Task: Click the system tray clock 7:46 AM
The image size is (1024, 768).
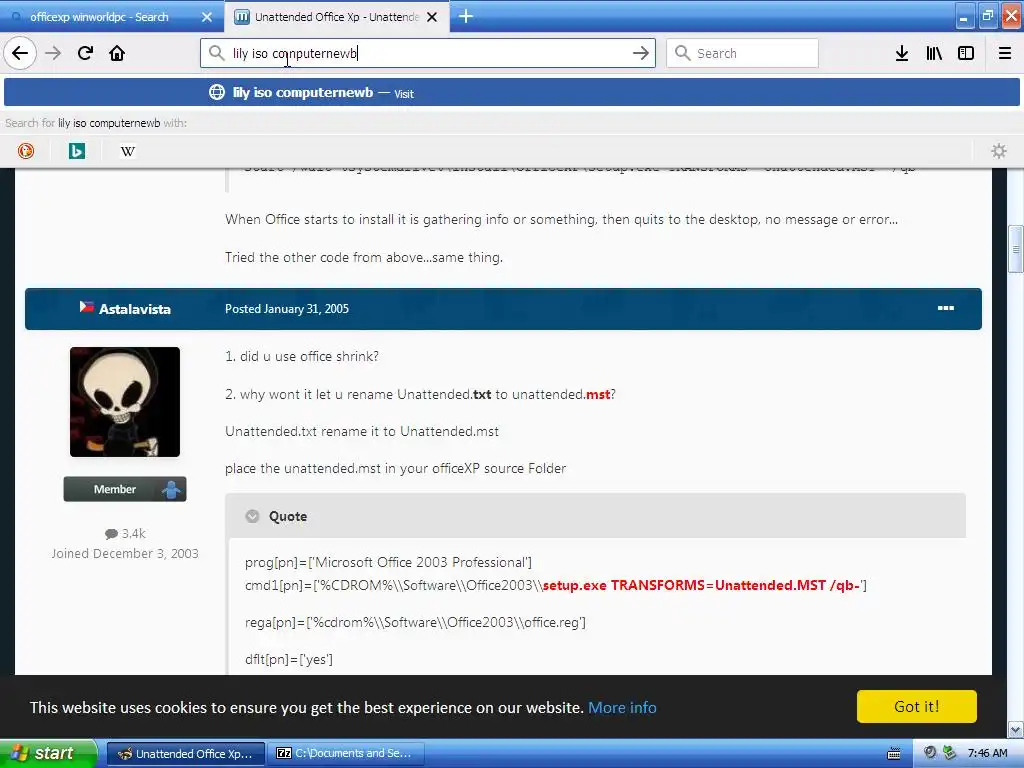Action: click(x=987, y=754)
